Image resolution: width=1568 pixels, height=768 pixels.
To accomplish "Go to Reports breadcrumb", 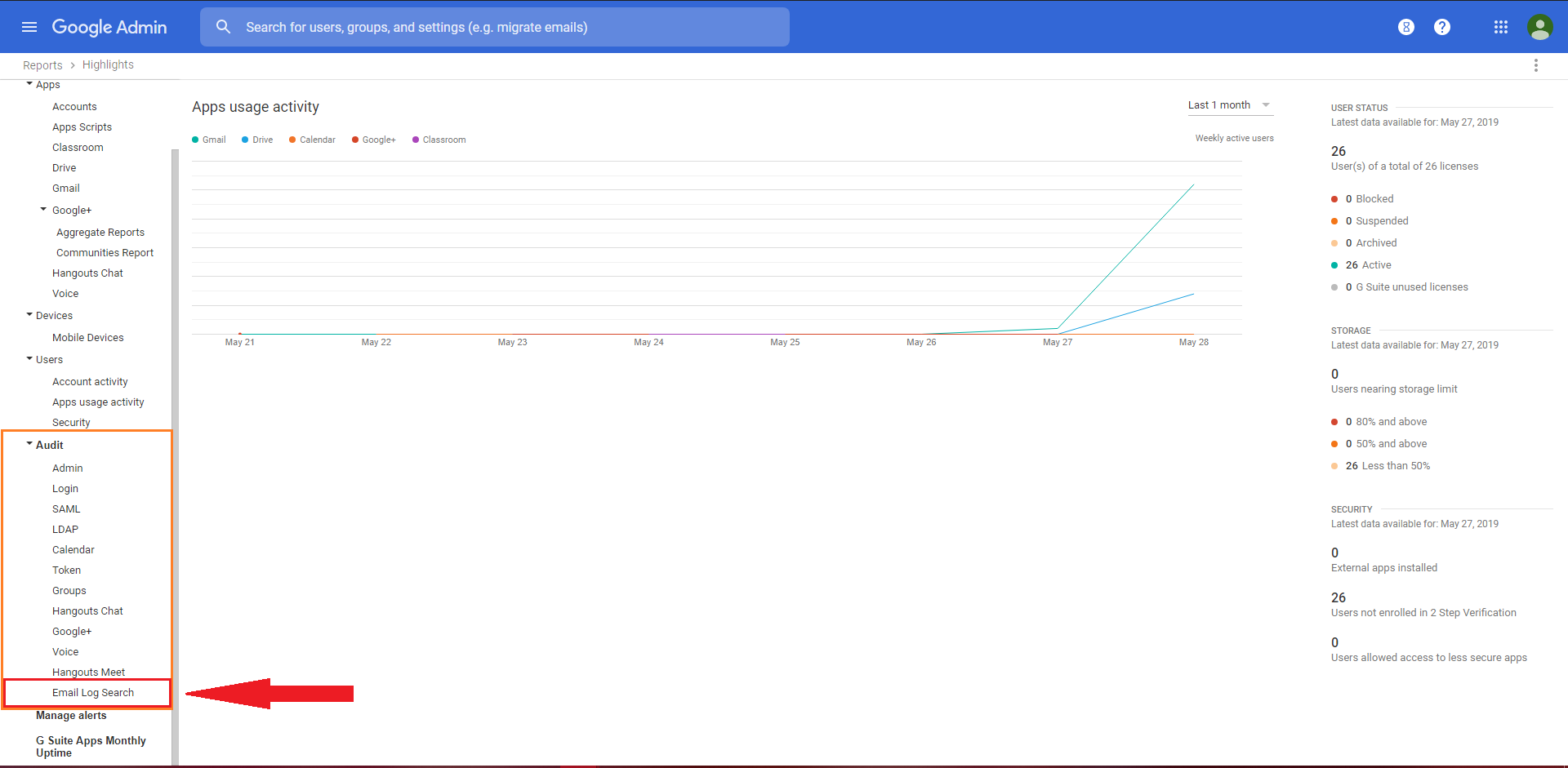I will click(x=42, y=65).
